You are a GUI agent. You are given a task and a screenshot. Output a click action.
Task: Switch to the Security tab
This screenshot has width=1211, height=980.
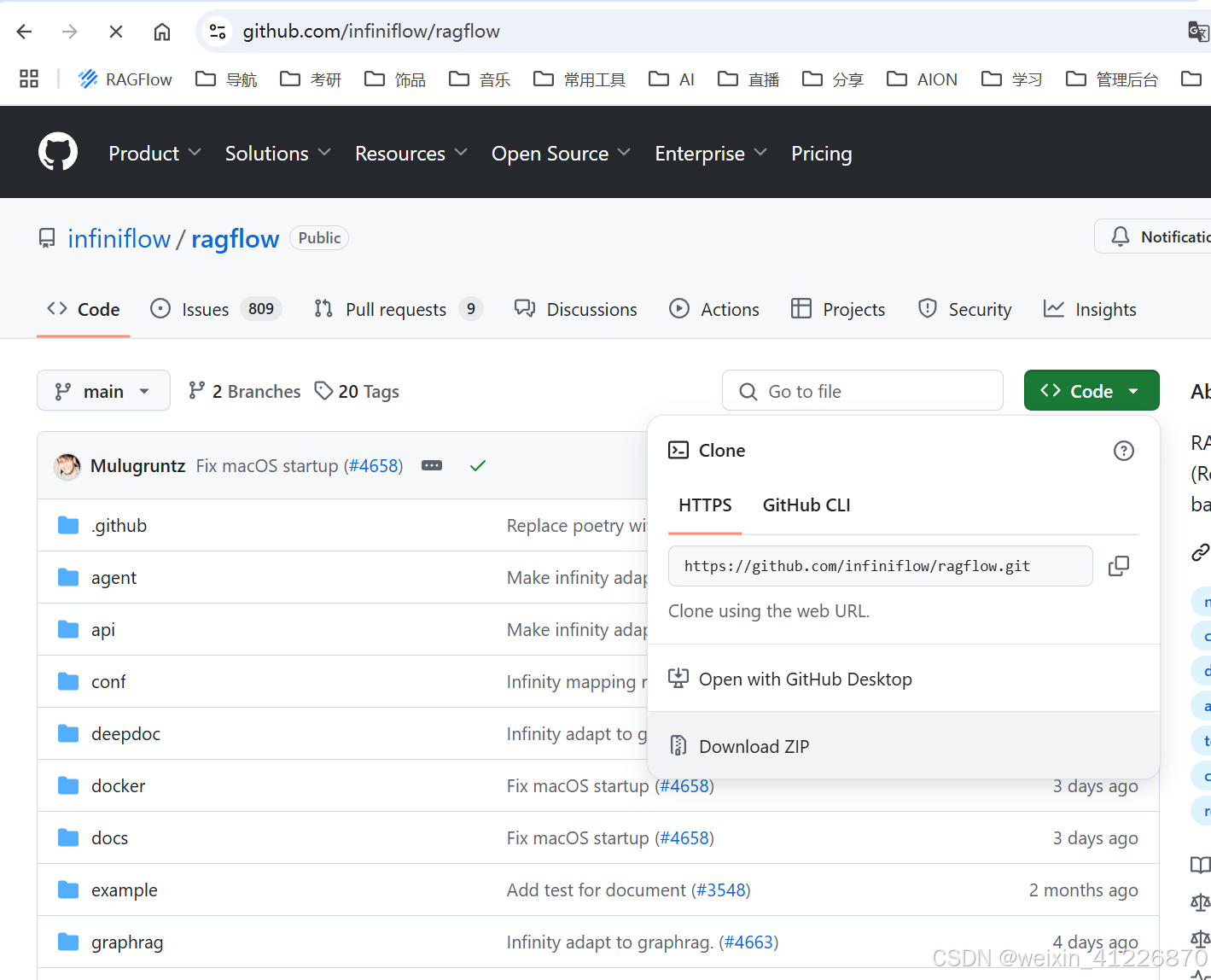click(x=965, y=309)
